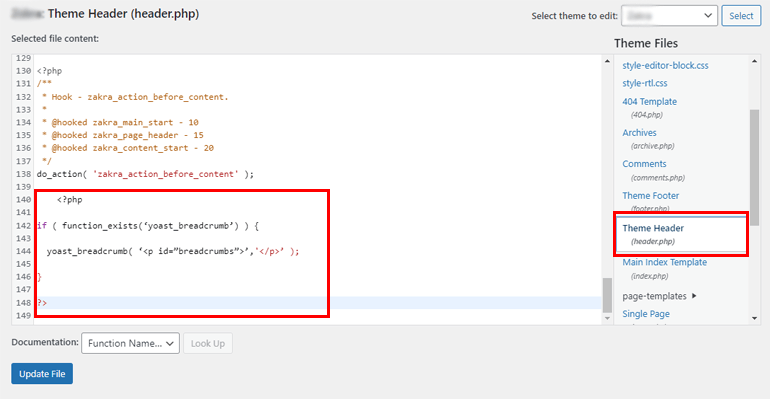This screenshot has width=770, height=399.
Task: Click the code editor scrollbar thumb
Action: 607,295
